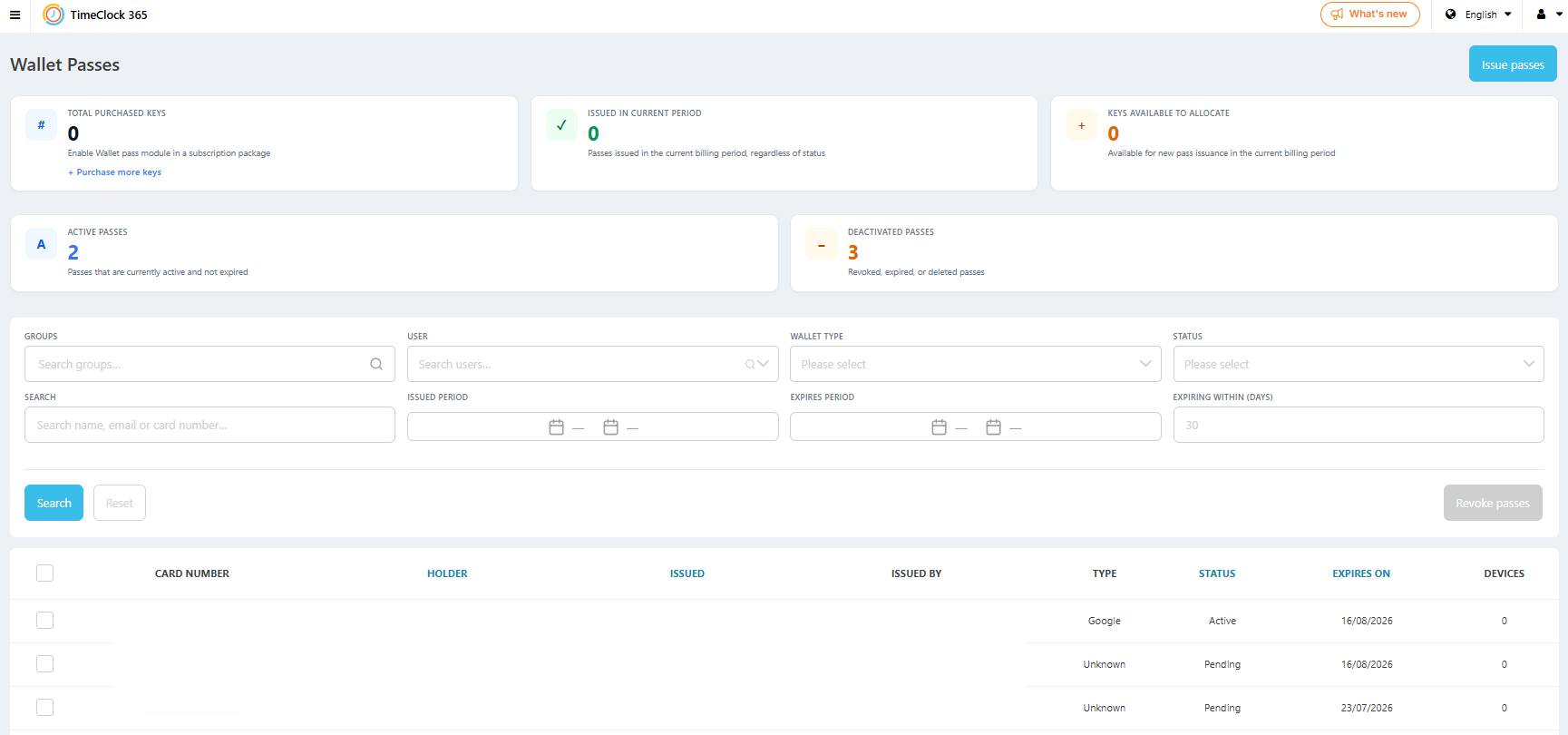1568x735 pixels.
Task: Sort table by Holder column
Action: pyautogui.click(x=447, y=573)
